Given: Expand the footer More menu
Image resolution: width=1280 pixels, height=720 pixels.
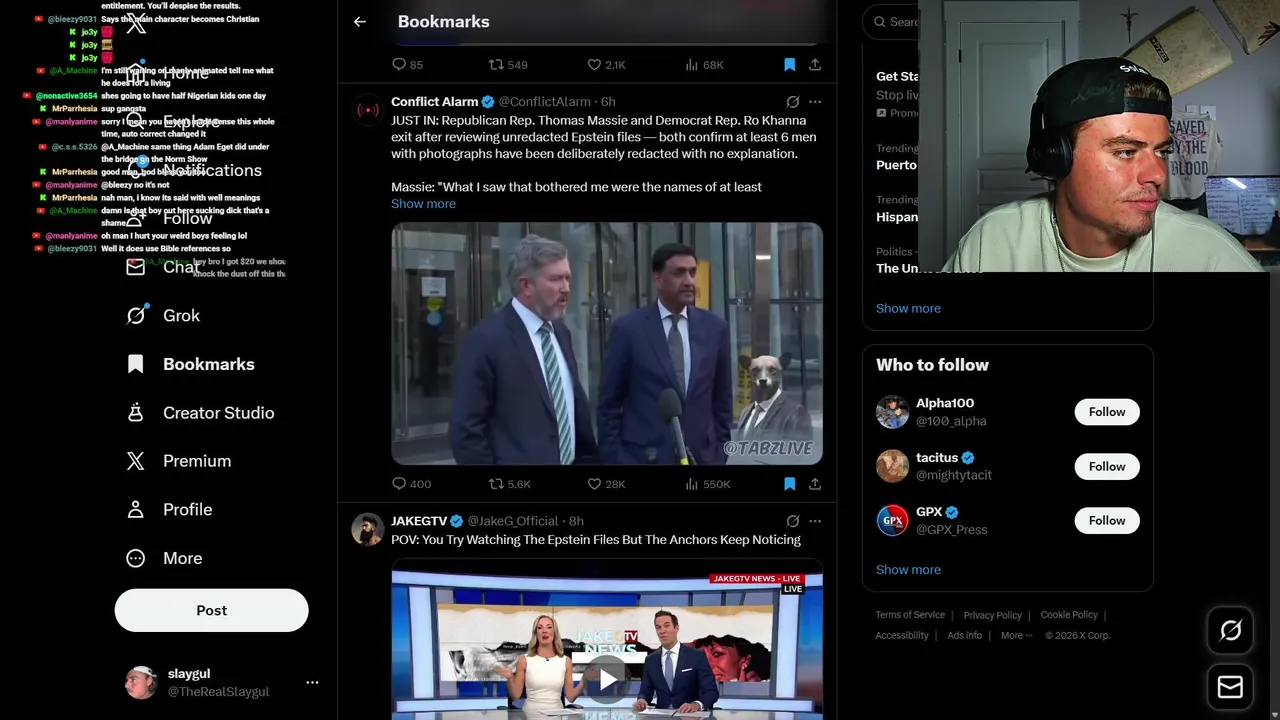Looking at the screenshot, I should pyautogui.click(x=1017, y=635).
